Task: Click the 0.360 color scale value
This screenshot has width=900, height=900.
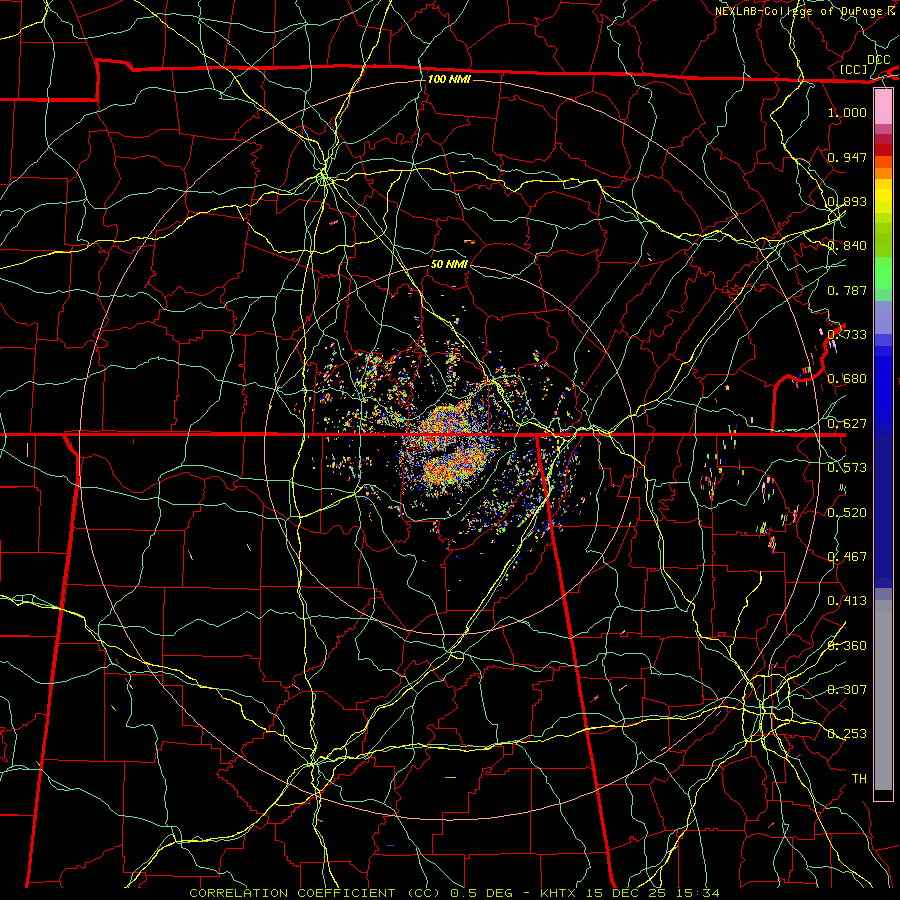Action: point(847,646)
